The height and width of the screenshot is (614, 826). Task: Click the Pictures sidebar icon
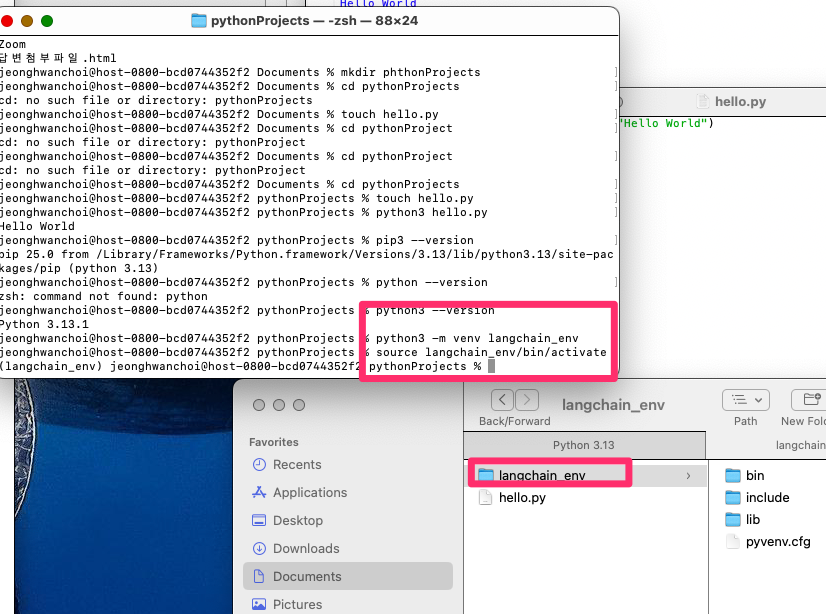click(x=259, y=604)
